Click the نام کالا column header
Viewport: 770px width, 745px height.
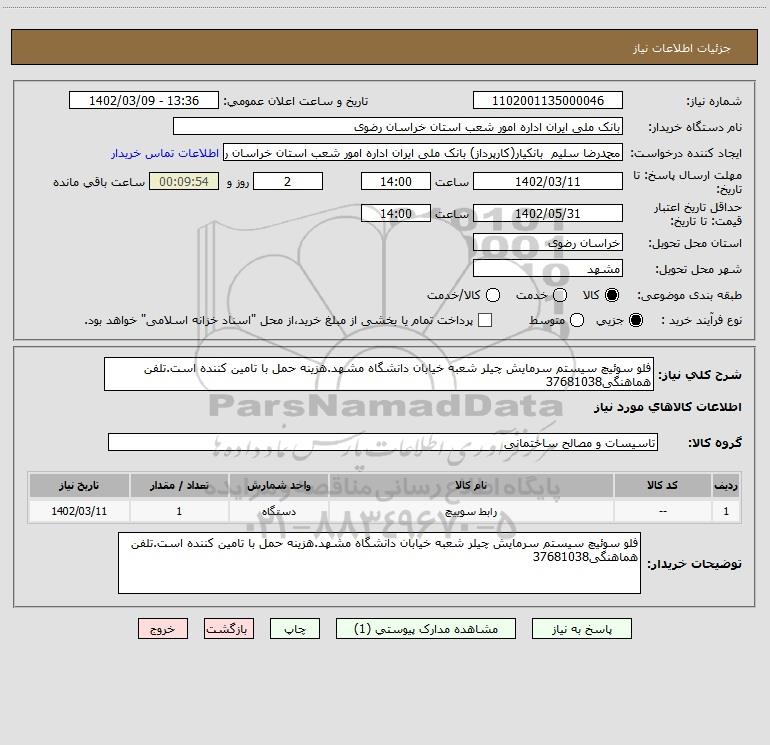point(471,486)
